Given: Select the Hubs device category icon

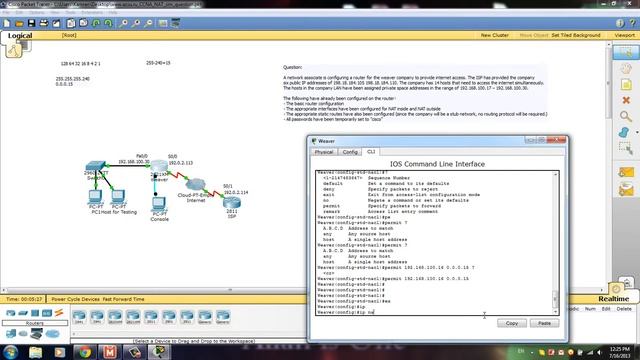Looking at the screenshot, I should click(35, 313).
